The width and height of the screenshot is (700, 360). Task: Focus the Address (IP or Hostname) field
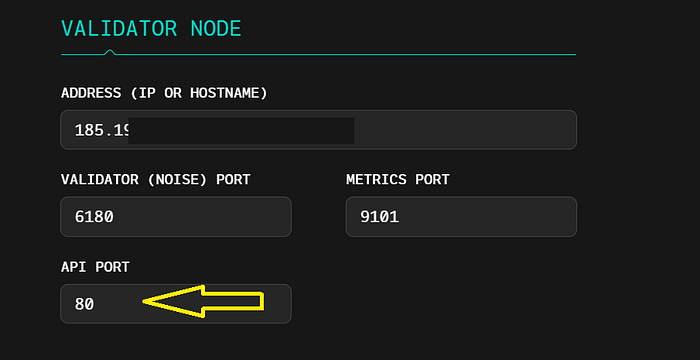(x=318, y=130)
